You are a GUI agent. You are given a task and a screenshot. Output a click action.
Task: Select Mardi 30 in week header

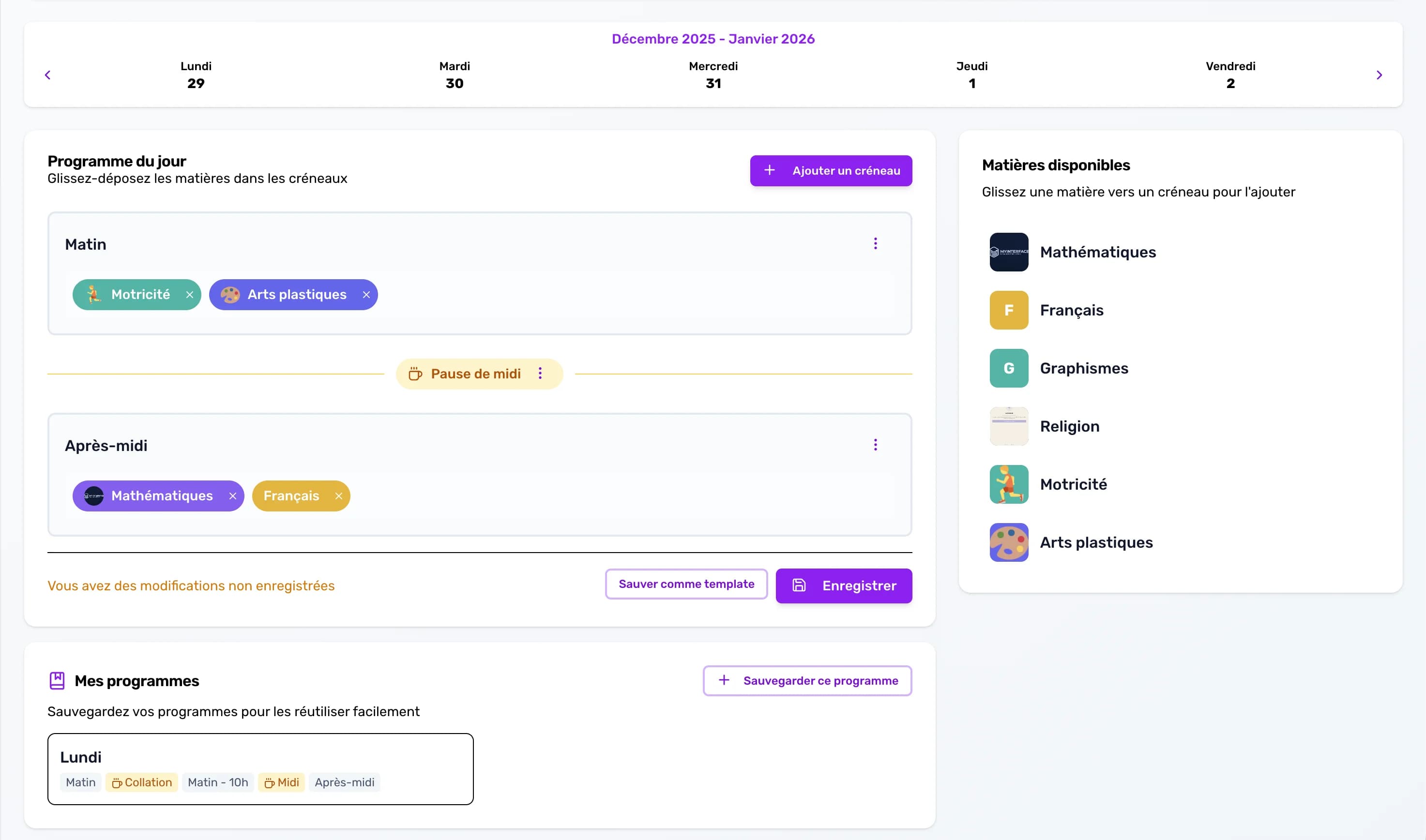click(455, 75)
